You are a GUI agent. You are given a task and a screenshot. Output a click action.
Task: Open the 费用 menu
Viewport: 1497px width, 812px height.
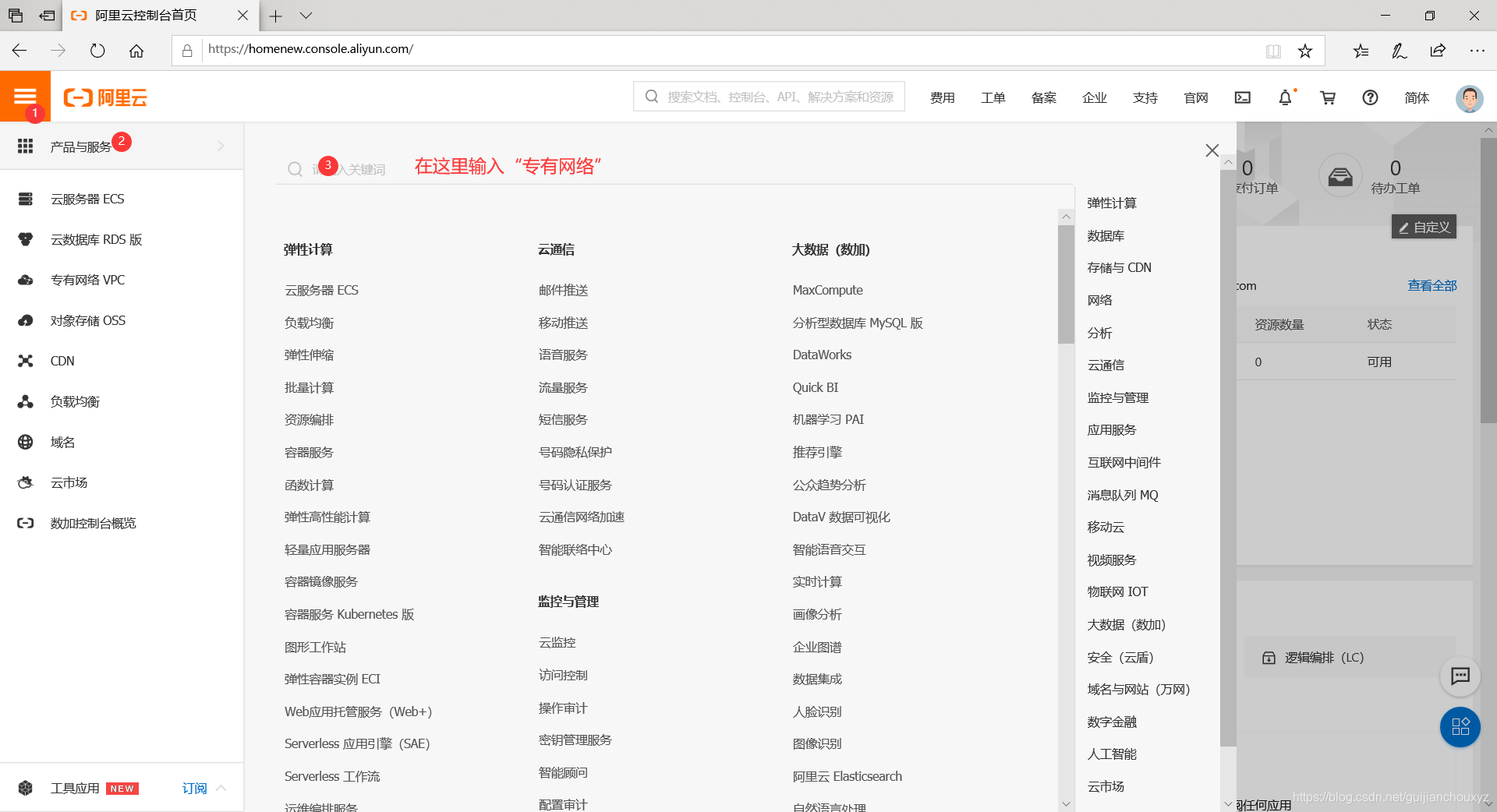click(942, 97)
